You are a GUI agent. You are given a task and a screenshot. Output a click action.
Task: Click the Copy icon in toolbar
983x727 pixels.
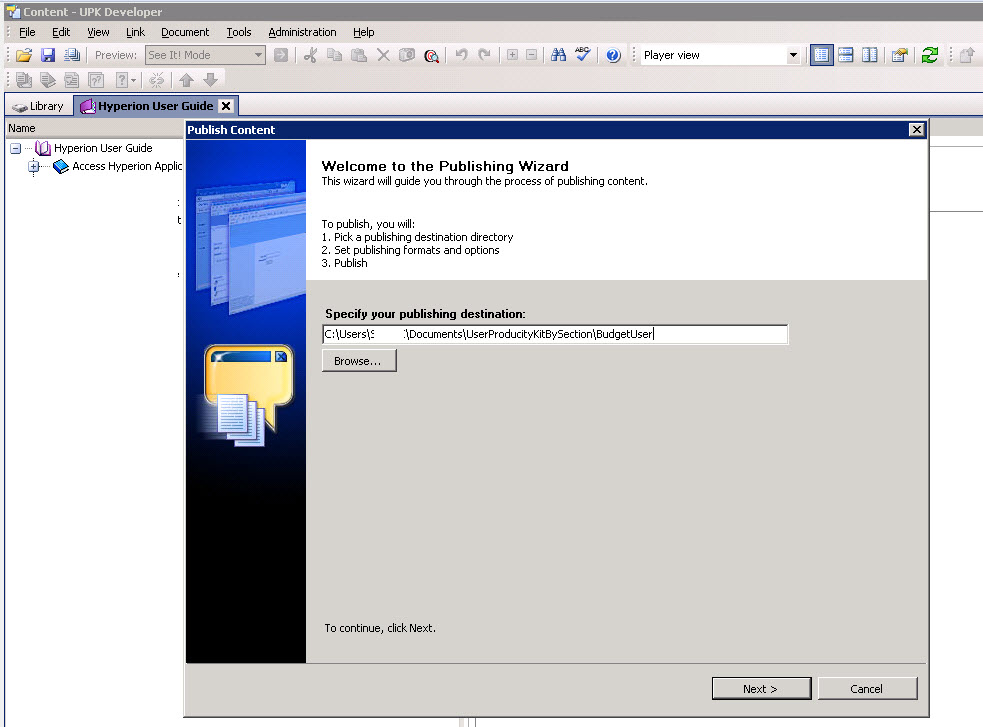(x=335, y=55)
